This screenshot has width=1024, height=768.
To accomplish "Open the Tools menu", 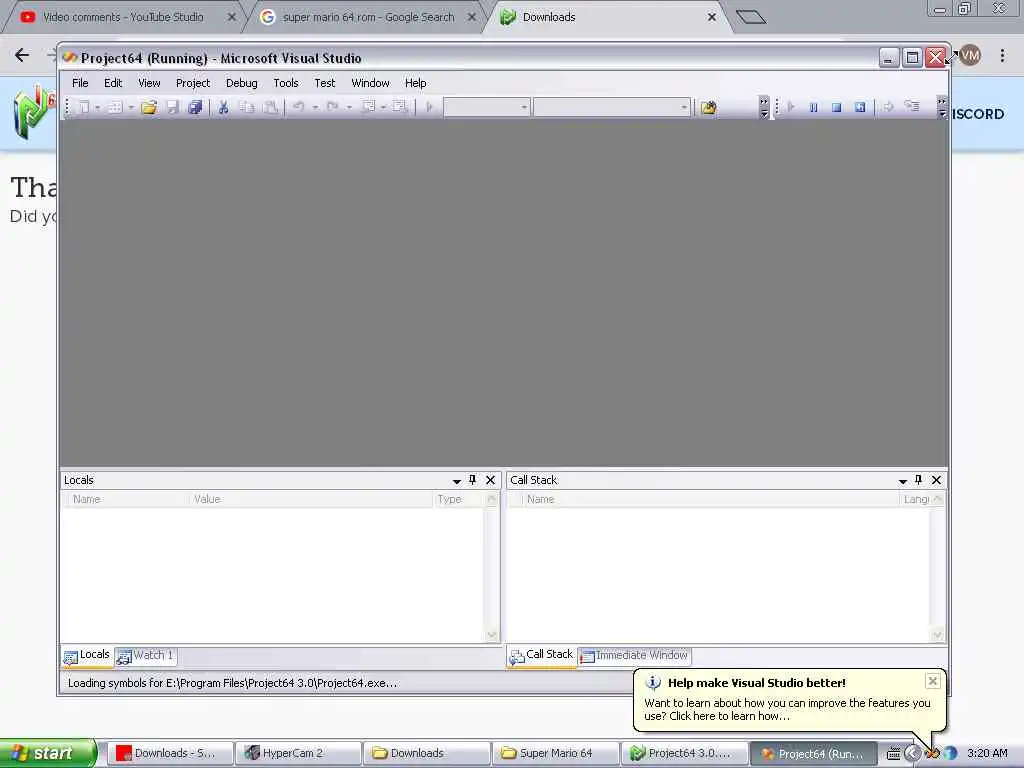I will [x=285, y=83].
